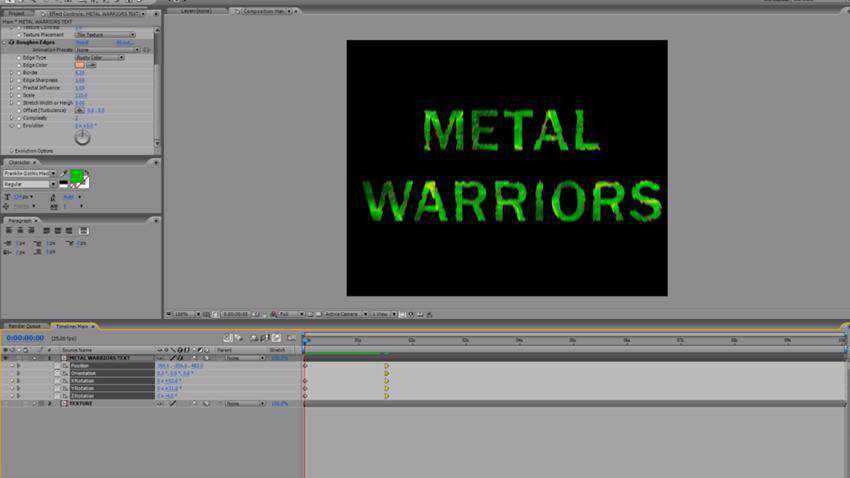Toggle visibility of METAL WARRIORS TEXT layer

point(5,358)
